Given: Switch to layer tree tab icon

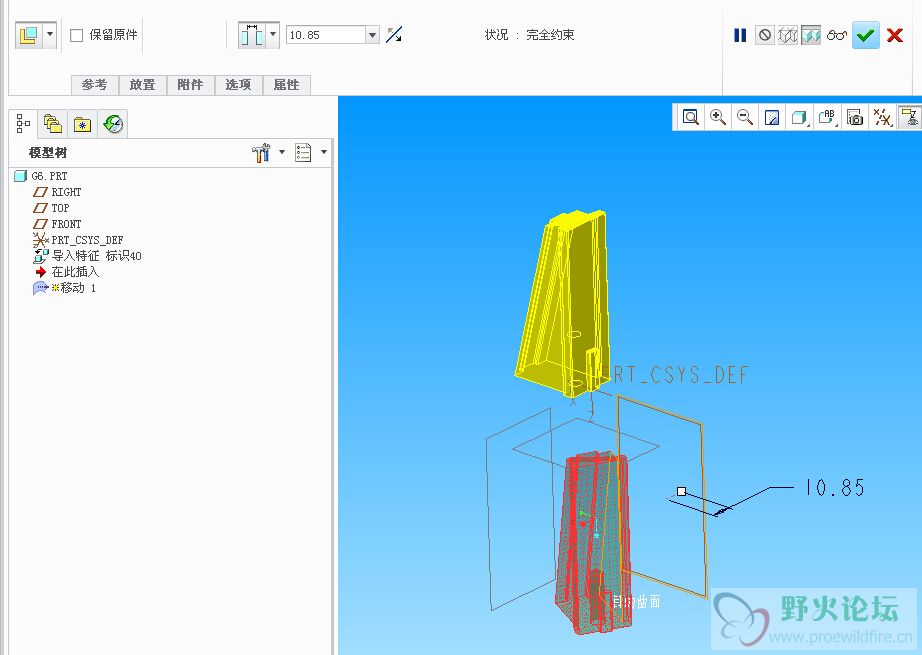Looking at the screenshot, I should click(53, 123).
